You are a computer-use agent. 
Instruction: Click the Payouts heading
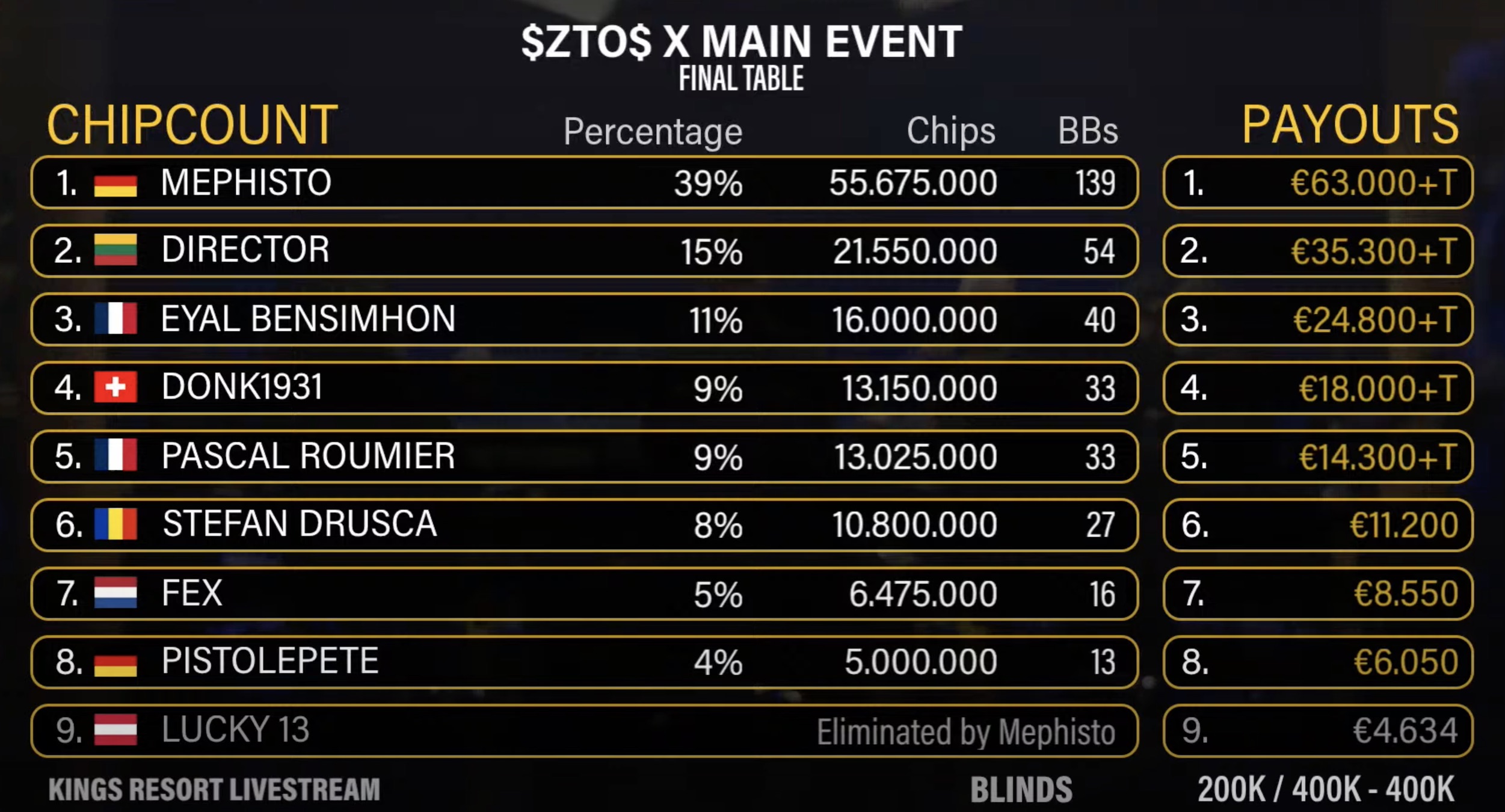1350,125
